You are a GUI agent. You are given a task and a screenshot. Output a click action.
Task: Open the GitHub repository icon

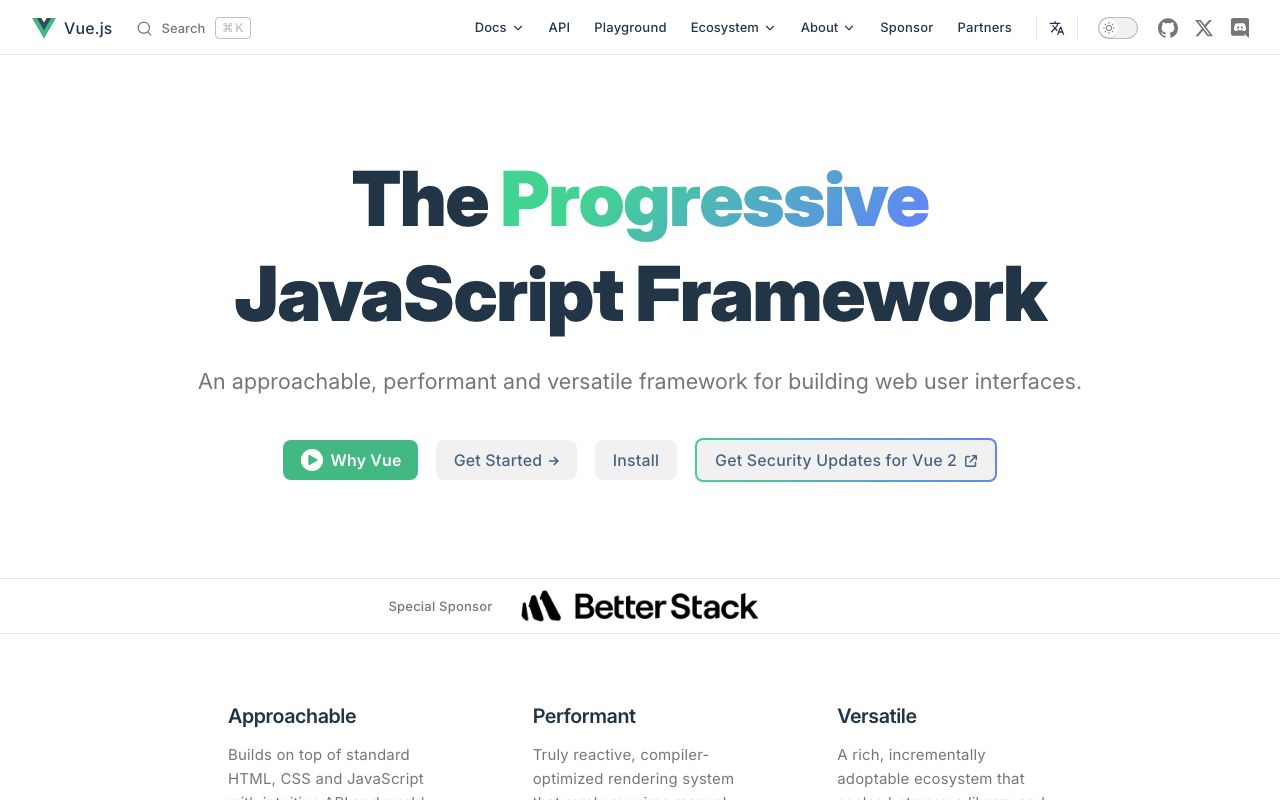[x=1167, y=27]
